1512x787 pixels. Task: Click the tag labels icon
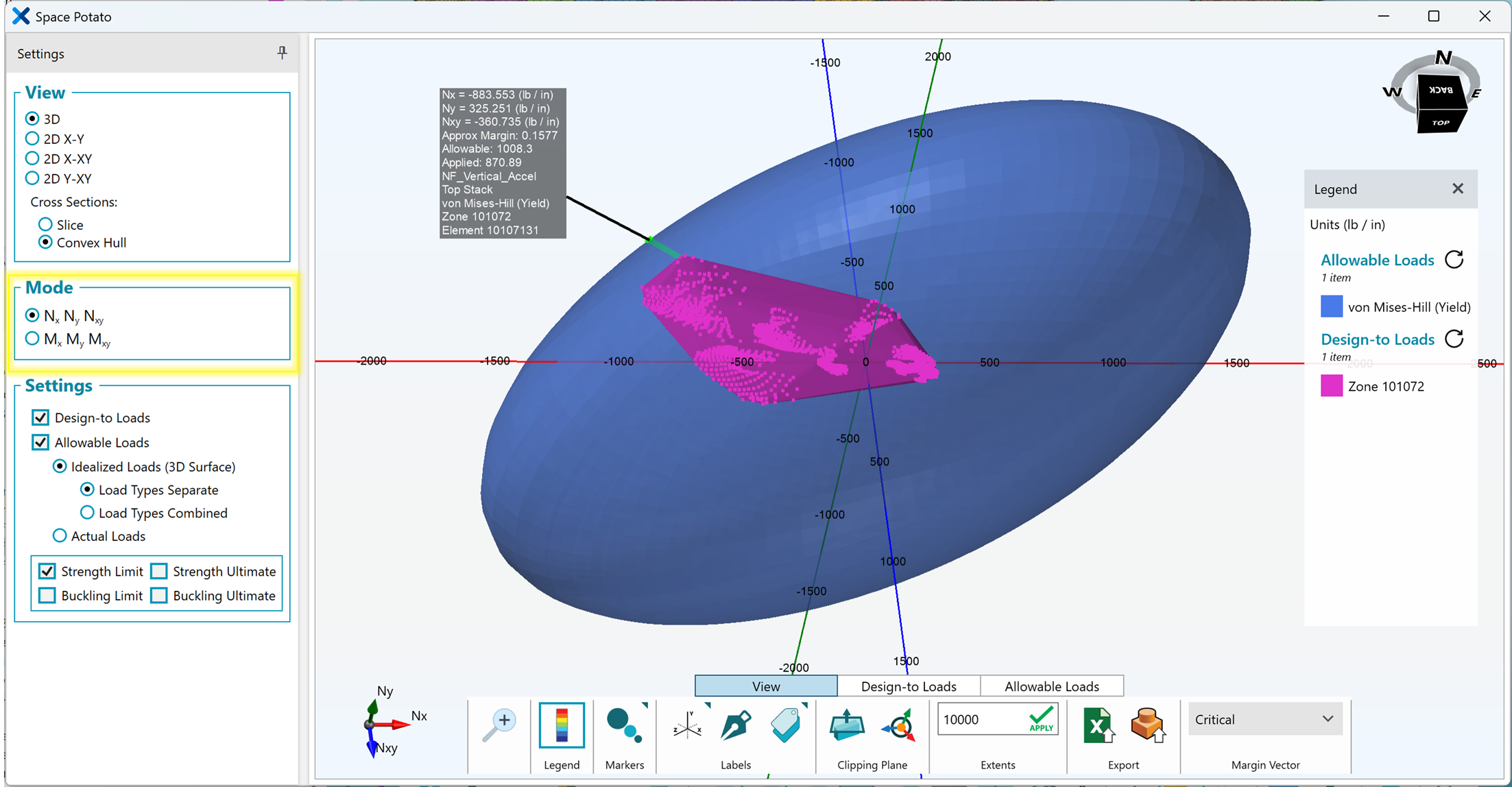click(x=786, y=725)
